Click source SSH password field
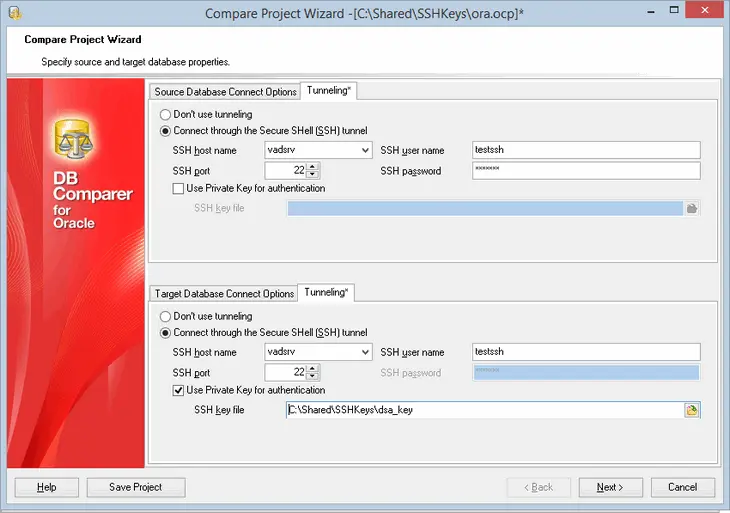 click(x=586, y=170)
